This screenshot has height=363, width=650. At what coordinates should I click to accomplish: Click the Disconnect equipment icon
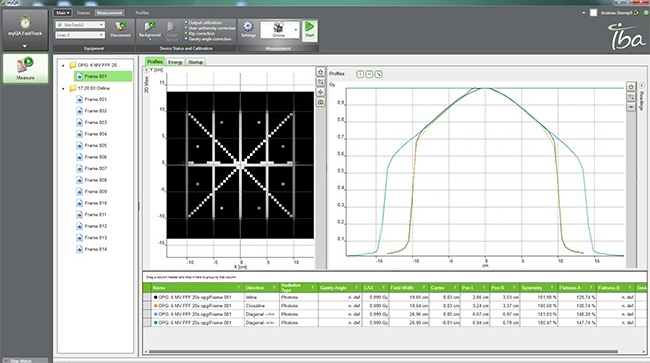tap(121, 29)
